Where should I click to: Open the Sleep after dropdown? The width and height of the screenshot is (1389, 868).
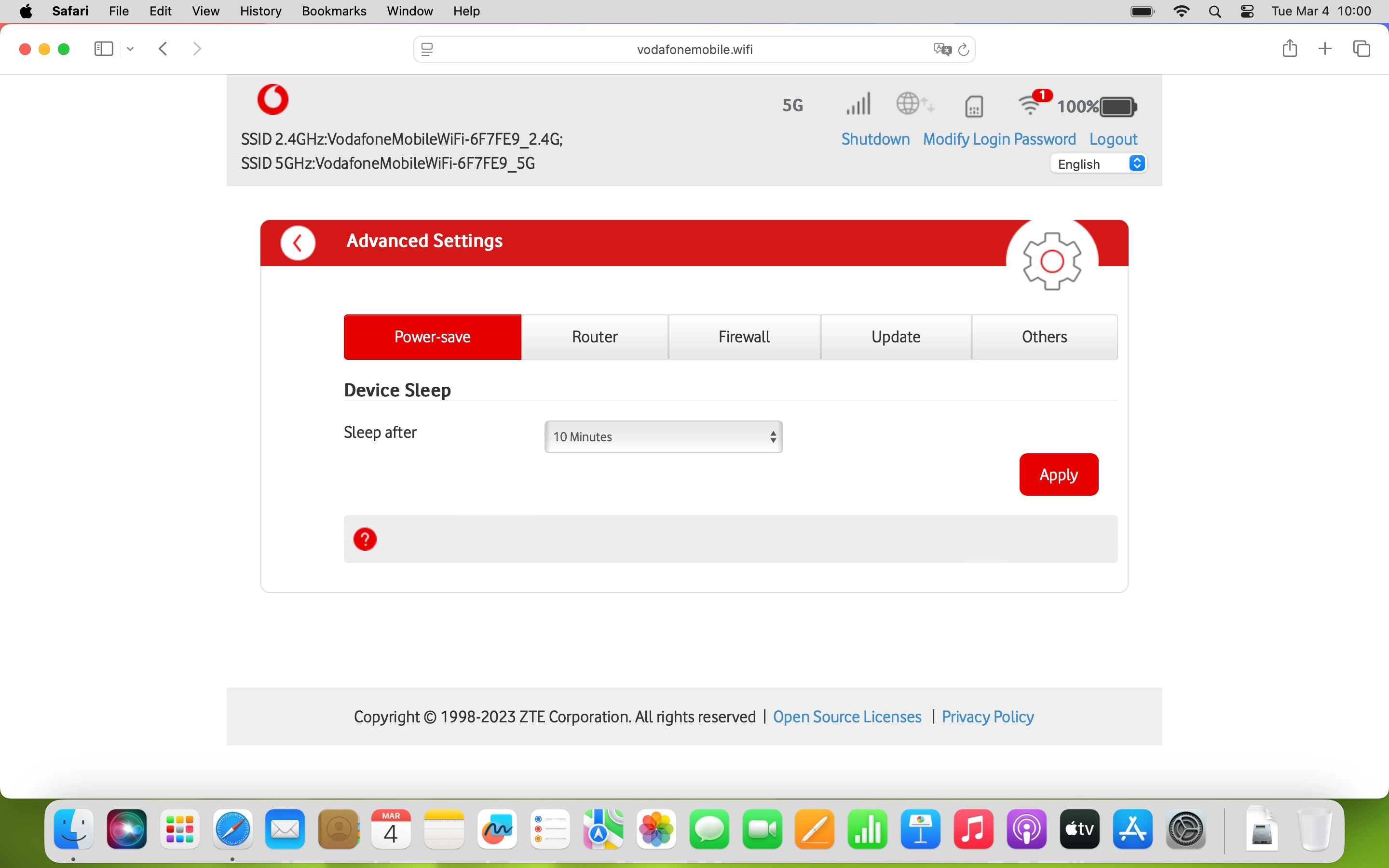(663, 437)
